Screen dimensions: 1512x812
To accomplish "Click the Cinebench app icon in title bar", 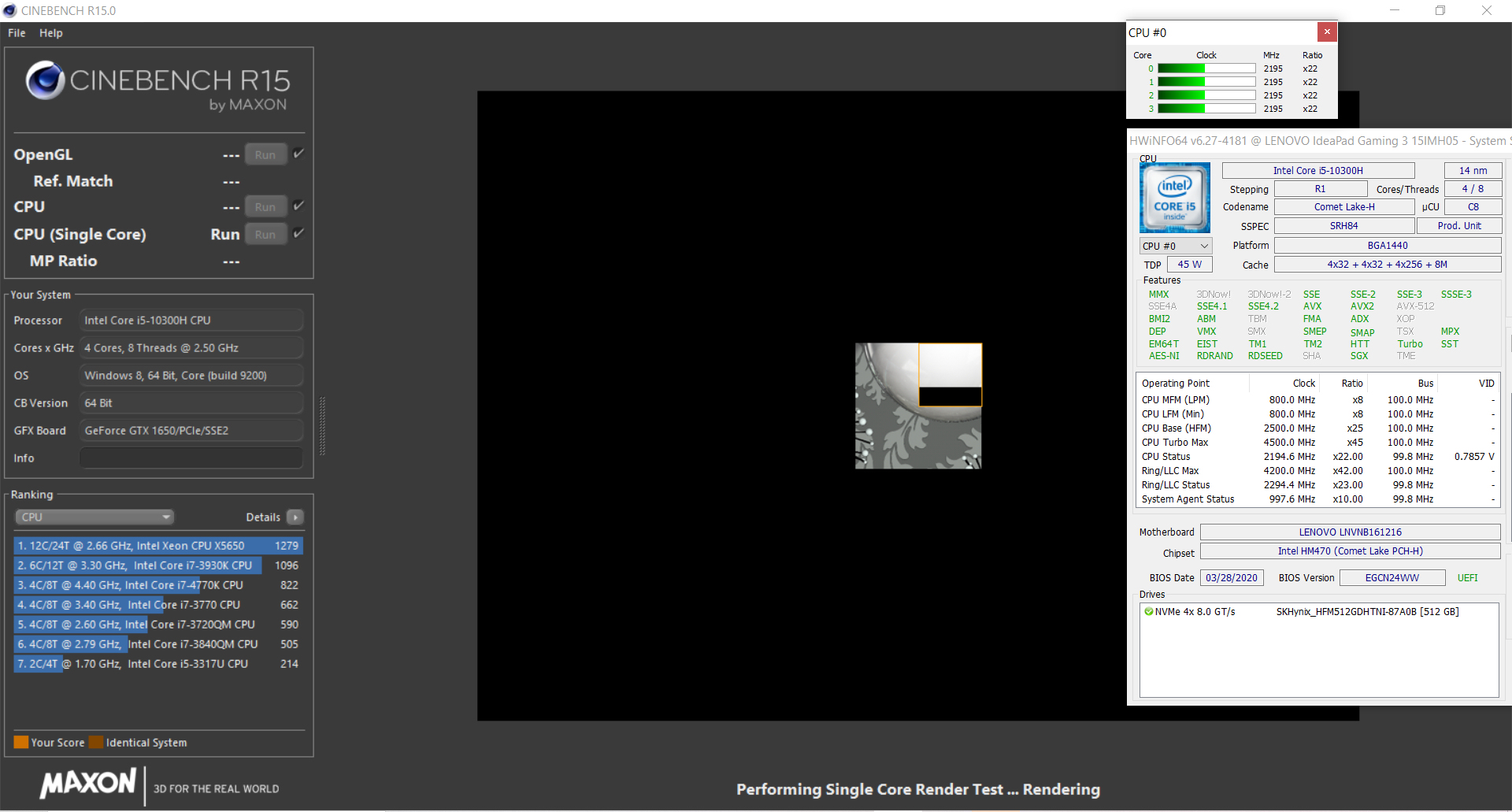I will point(9,10).
